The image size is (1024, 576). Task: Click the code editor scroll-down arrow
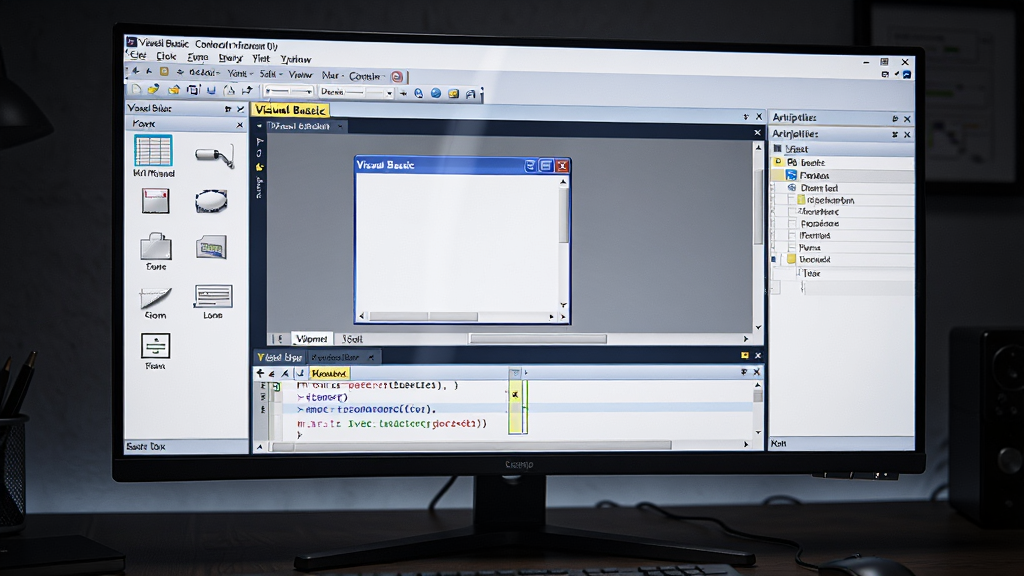[x=758, y=432]
